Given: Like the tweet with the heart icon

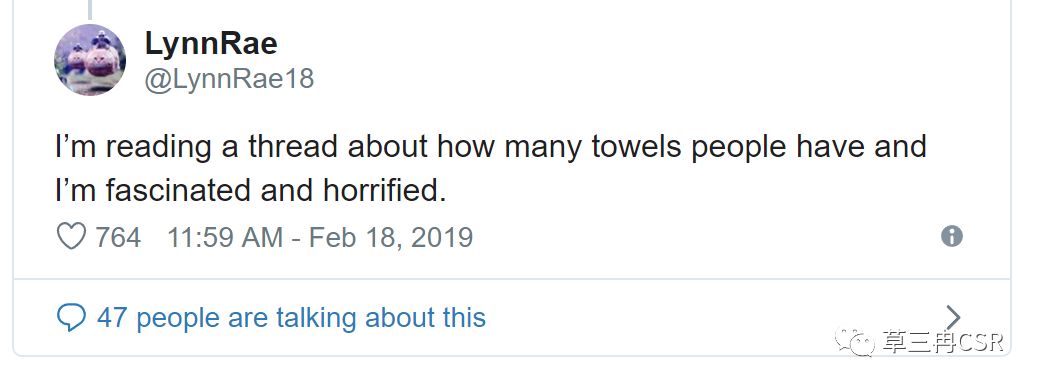Looking at the screenshot, I should 71,236.
